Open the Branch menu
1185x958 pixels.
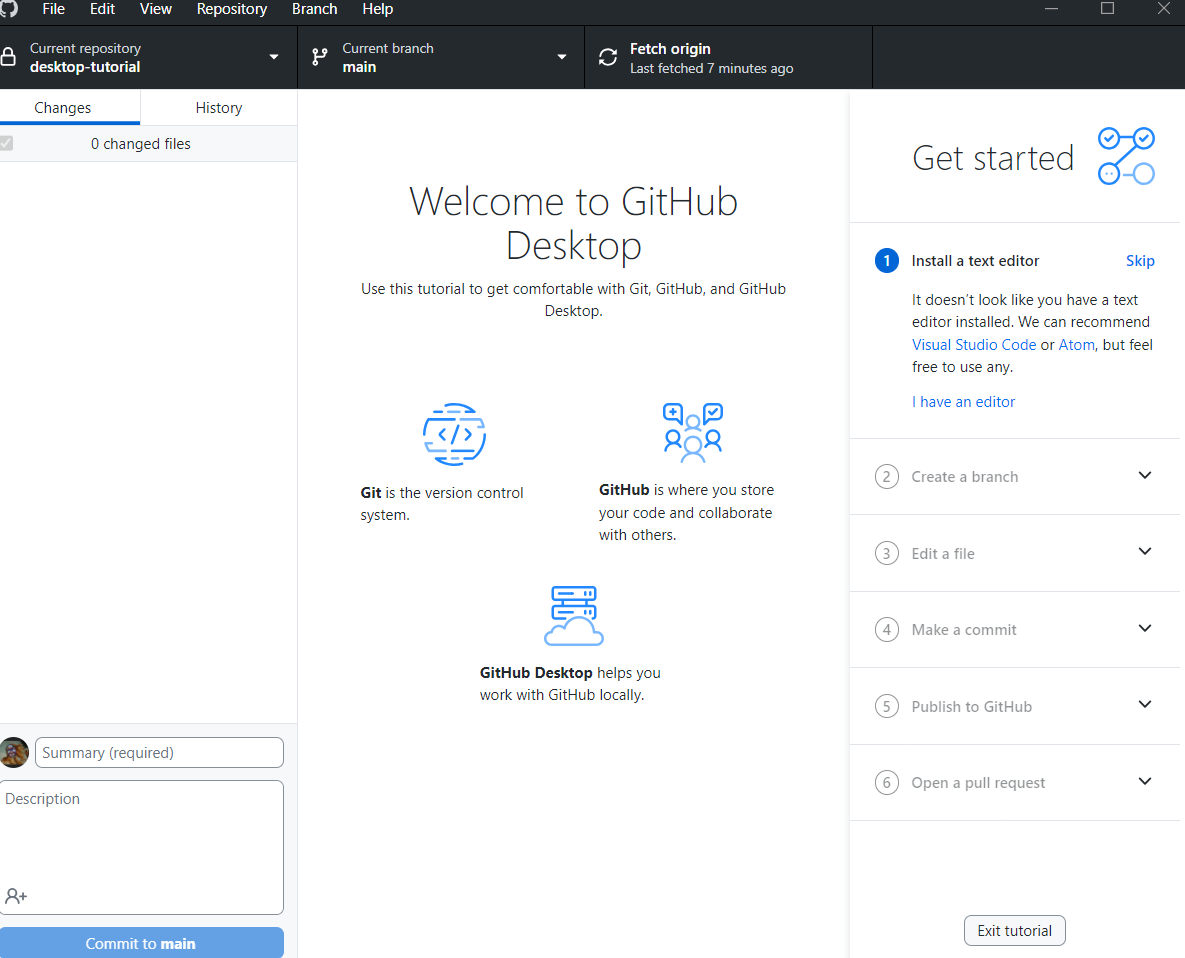pos(314,9)
